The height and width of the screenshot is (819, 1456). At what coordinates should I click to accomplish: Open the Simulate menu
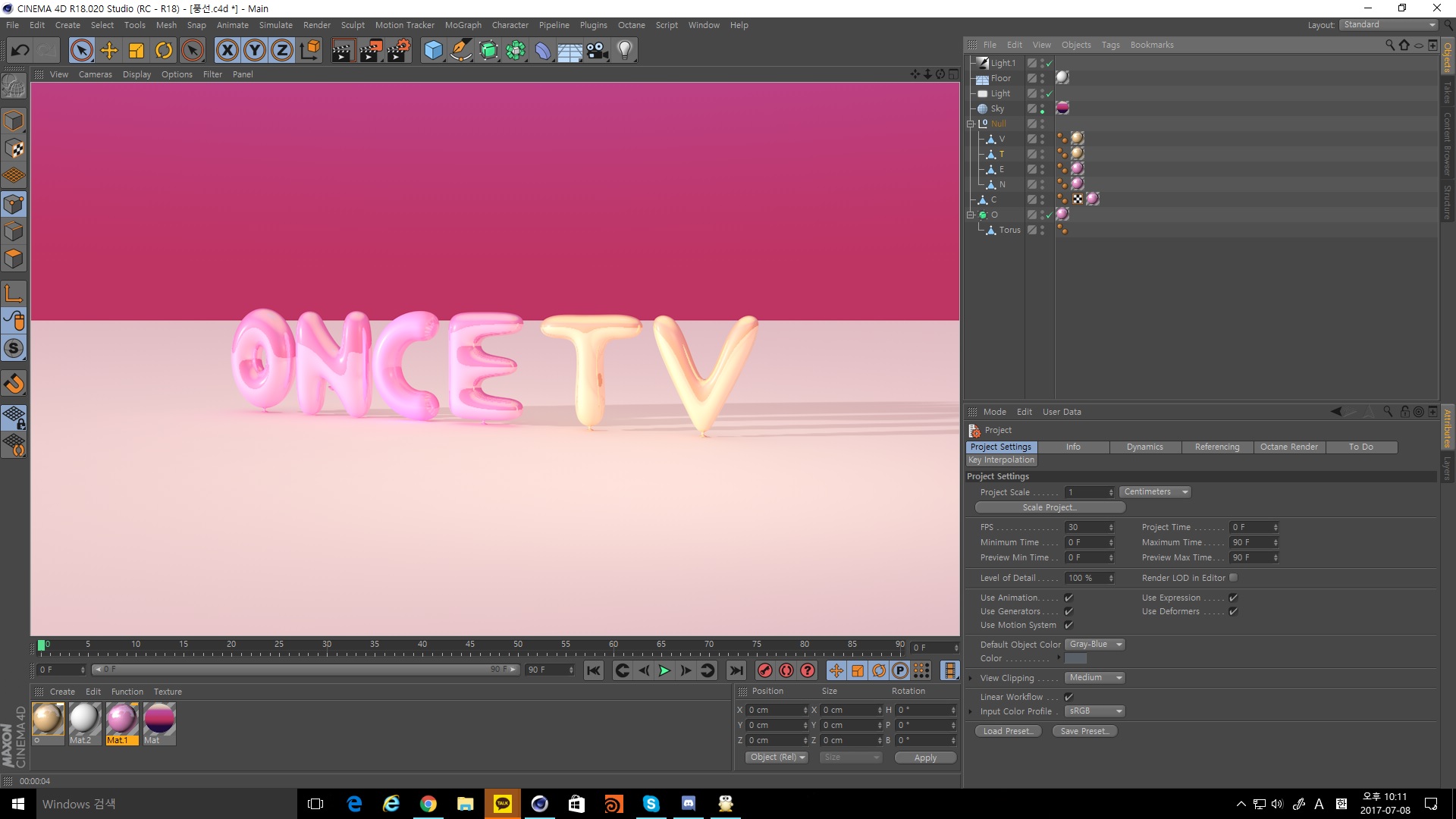pyautogui.click(x=275, y=25)
